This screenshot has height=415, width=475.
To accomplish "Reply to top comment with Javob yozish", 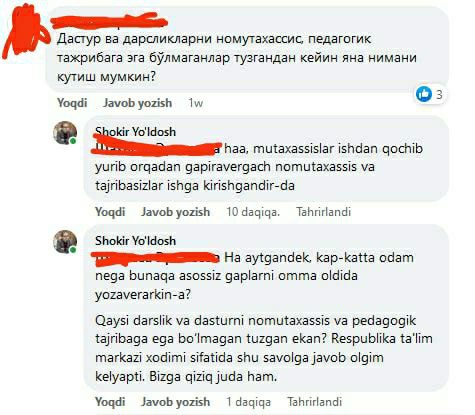I will (137, 103).
